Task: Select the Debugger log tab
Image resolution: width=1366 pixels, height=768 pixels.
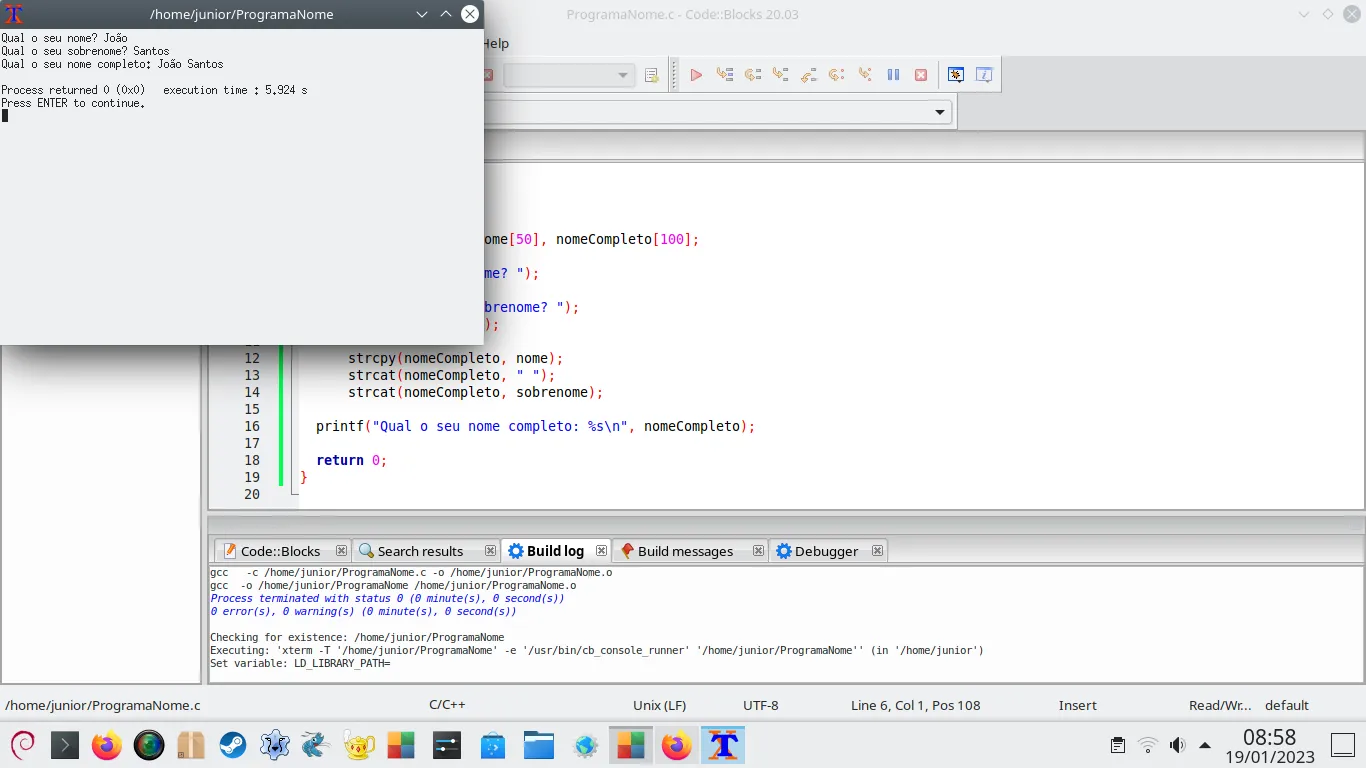Action: (826, 551)
